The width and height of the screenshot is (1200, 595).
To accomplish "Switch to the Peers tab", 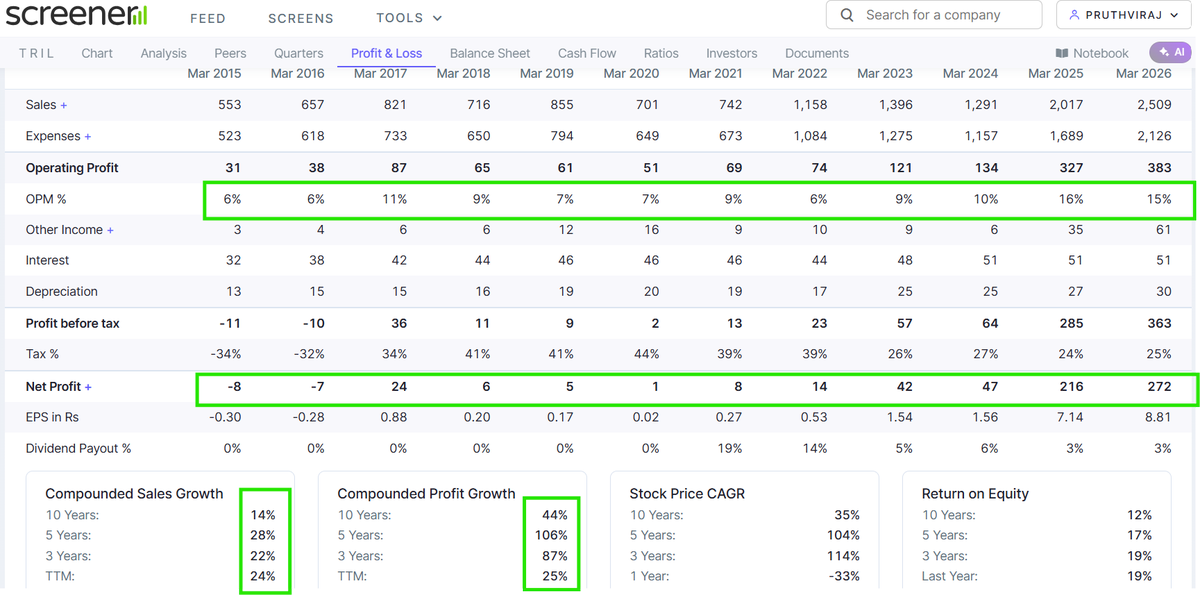I will pos(230,53).
